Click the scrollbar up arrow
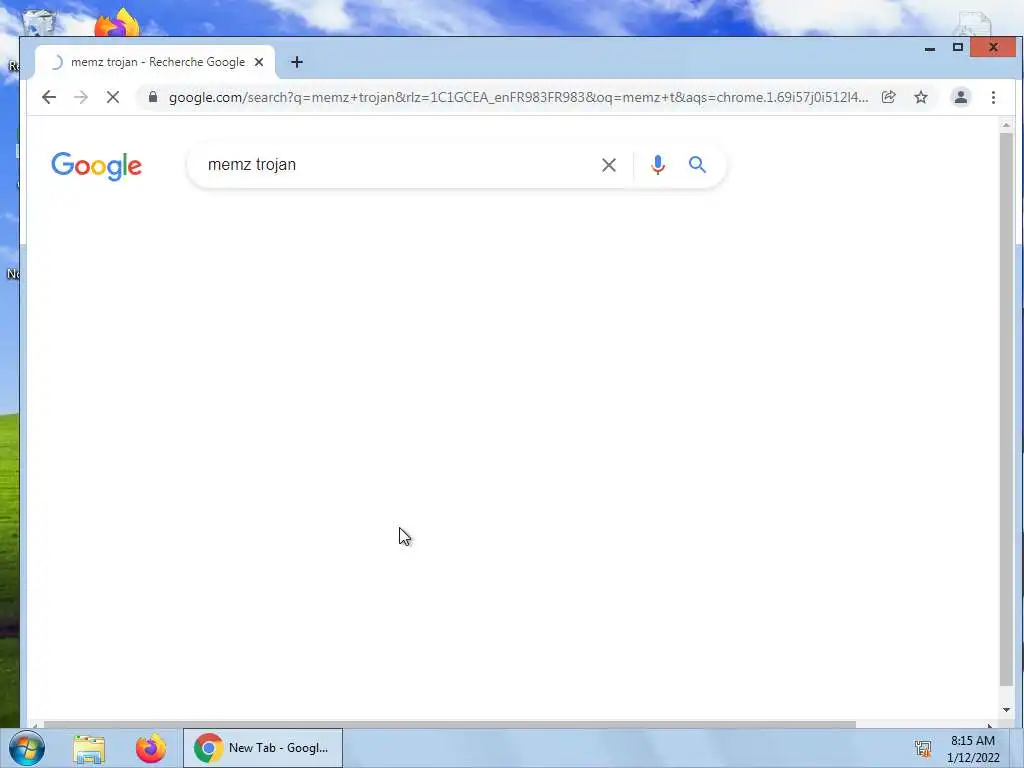Viewport: 1024px width, 768px height. click(1006, 124)
